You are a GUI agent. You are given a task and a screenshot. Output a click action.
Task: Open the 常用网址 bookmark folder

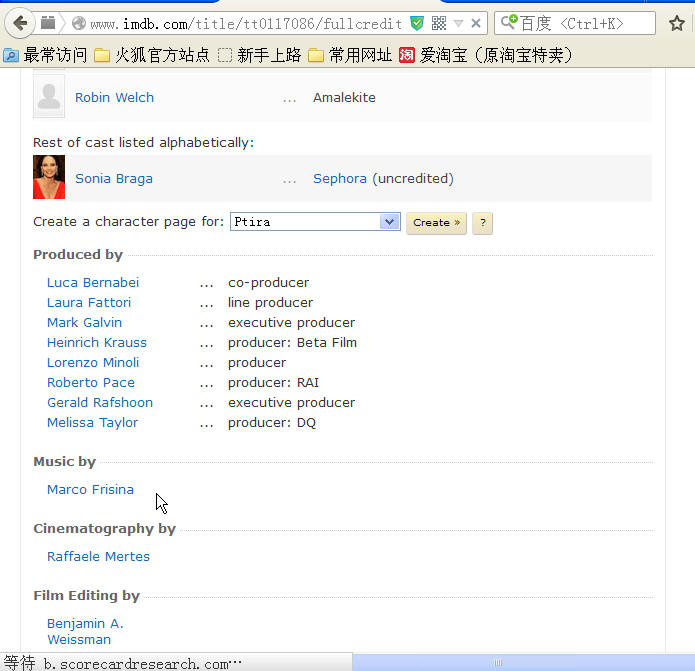point(350,55)
